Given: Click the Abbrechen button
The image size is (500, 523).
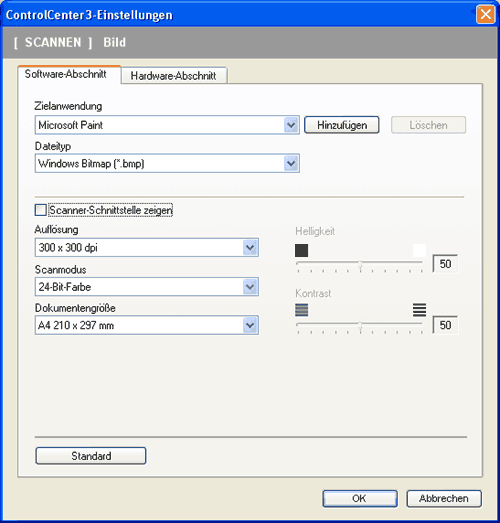Looking at the screenshot, I should click(444, 498).
